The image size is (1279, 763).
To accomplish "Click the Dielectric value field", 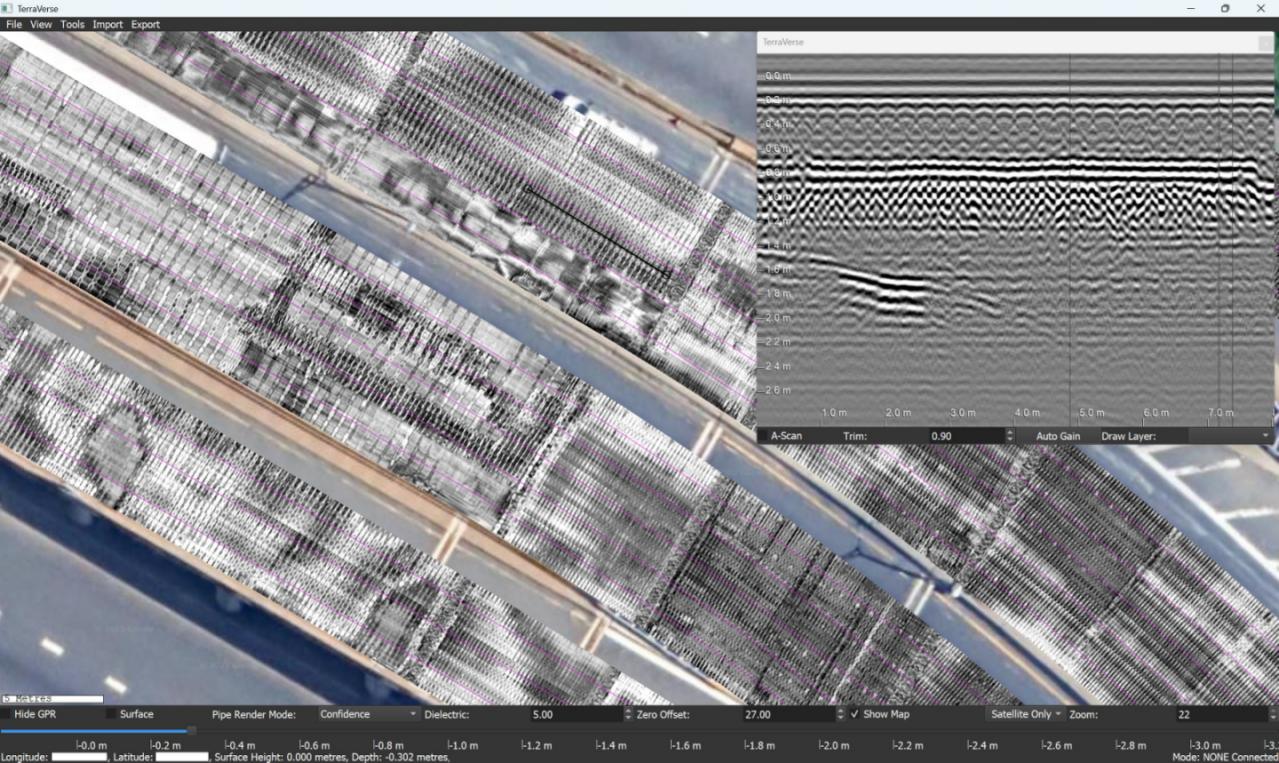I will click(x=576, y=714).
